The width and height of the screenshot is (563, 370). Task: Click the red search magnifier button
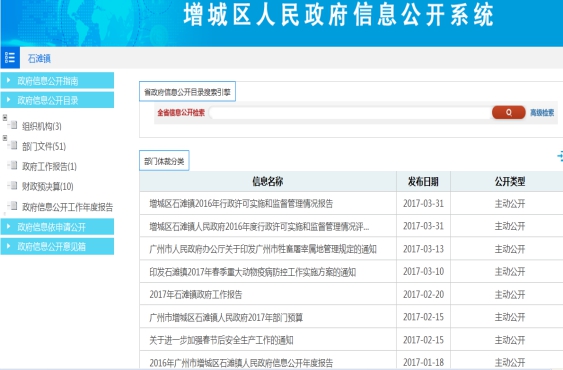508,112
